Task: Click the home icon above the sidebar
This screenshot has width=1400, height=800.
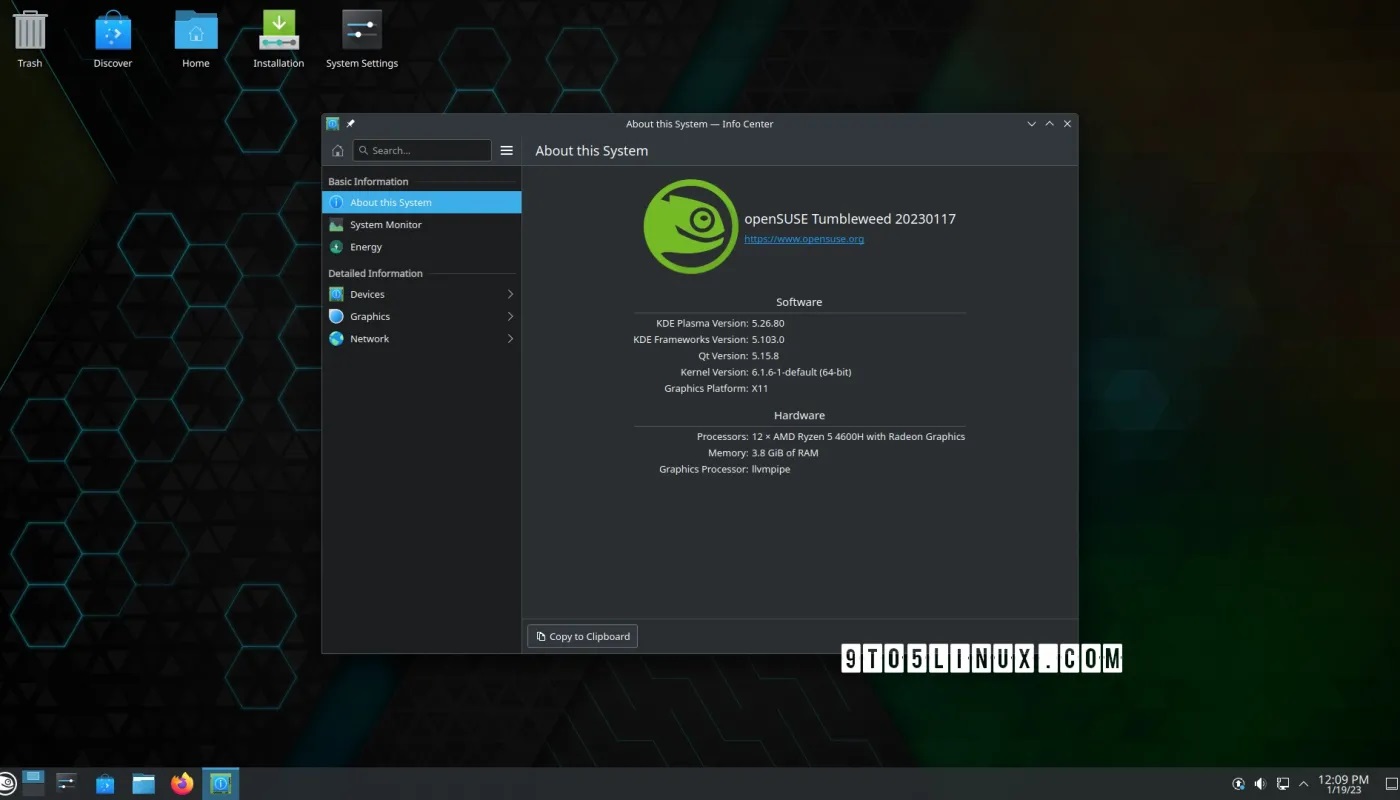Action: pyautogui.click(x=338, y=150)
